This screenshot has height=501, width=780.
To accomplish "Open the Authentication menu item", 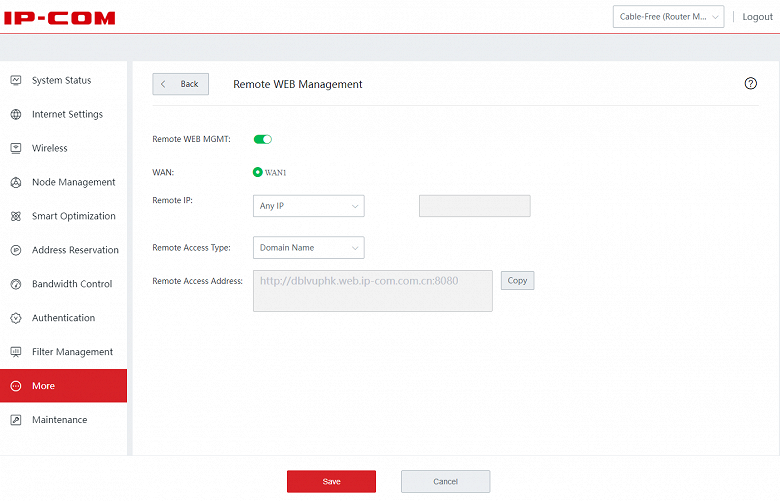I will 63,318.
